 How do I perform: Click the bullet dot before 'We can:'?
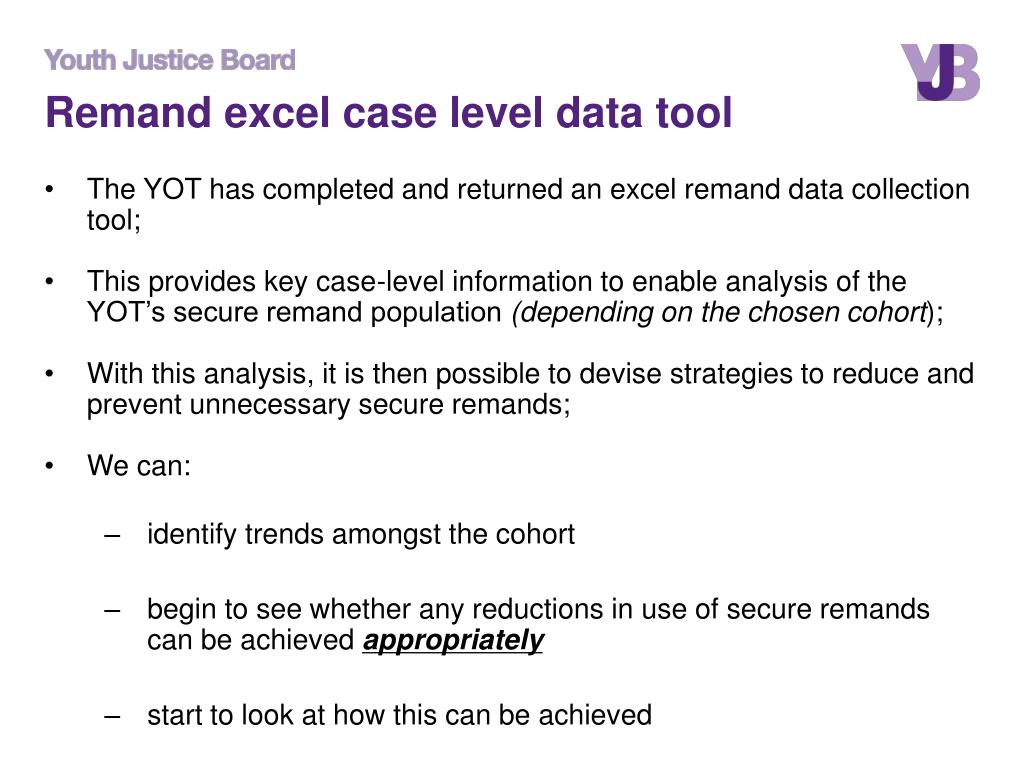50,467
